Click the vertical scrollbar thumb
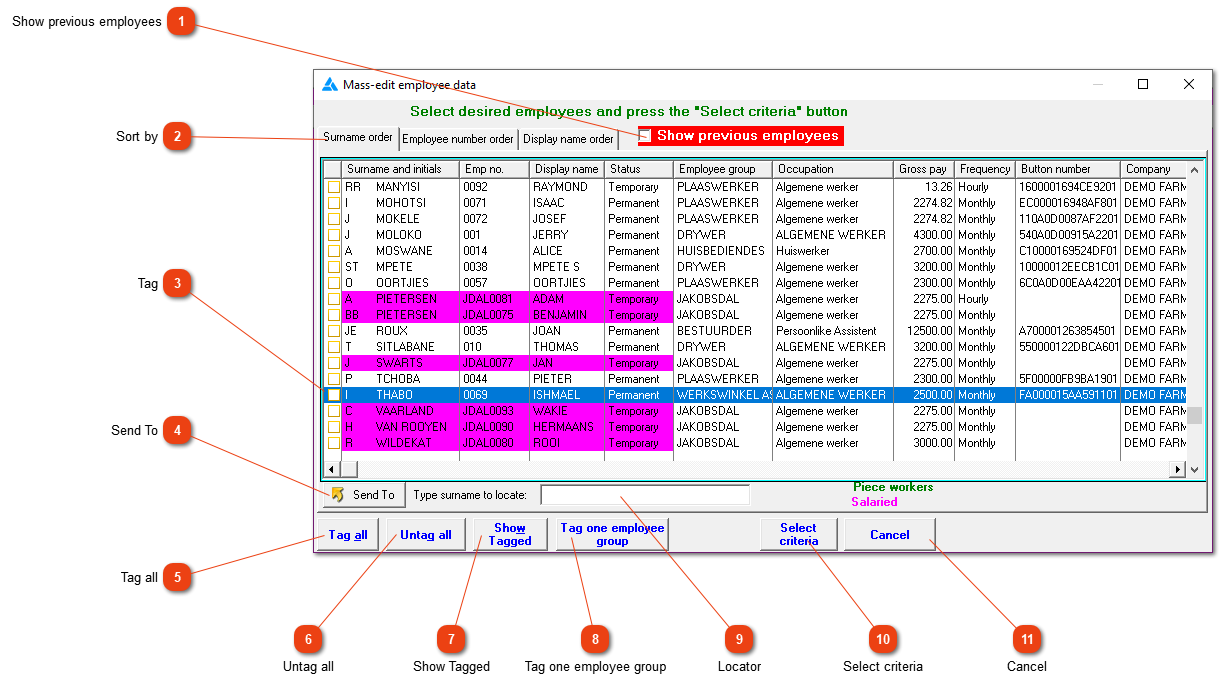This screenshot has height=690, width=1221. (1194, 416)
